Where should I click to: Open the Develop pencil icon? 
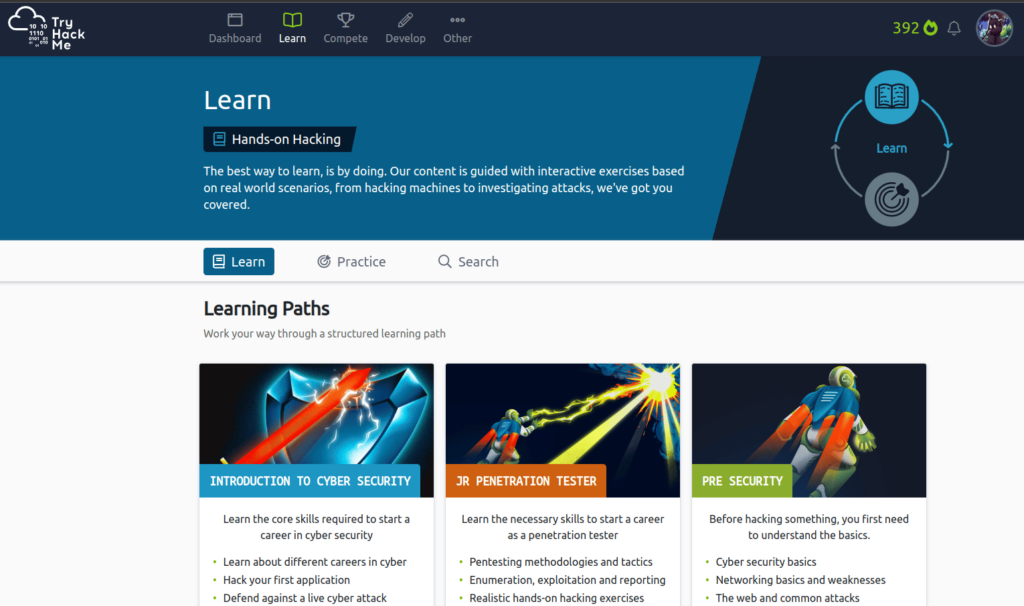click(405, 20)
